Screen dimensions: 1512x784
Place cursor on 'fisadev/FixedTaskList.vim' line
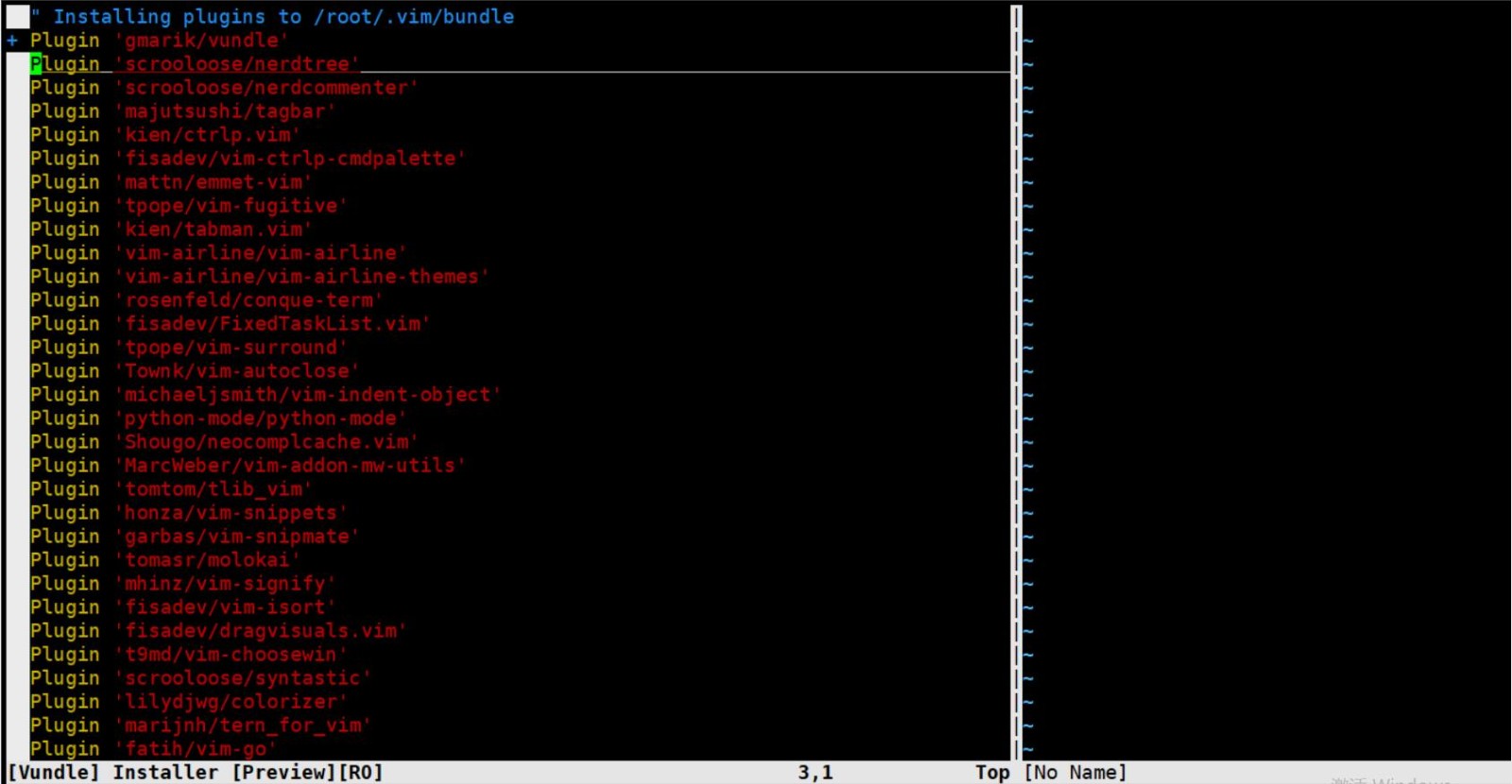[x=231, y=324]
